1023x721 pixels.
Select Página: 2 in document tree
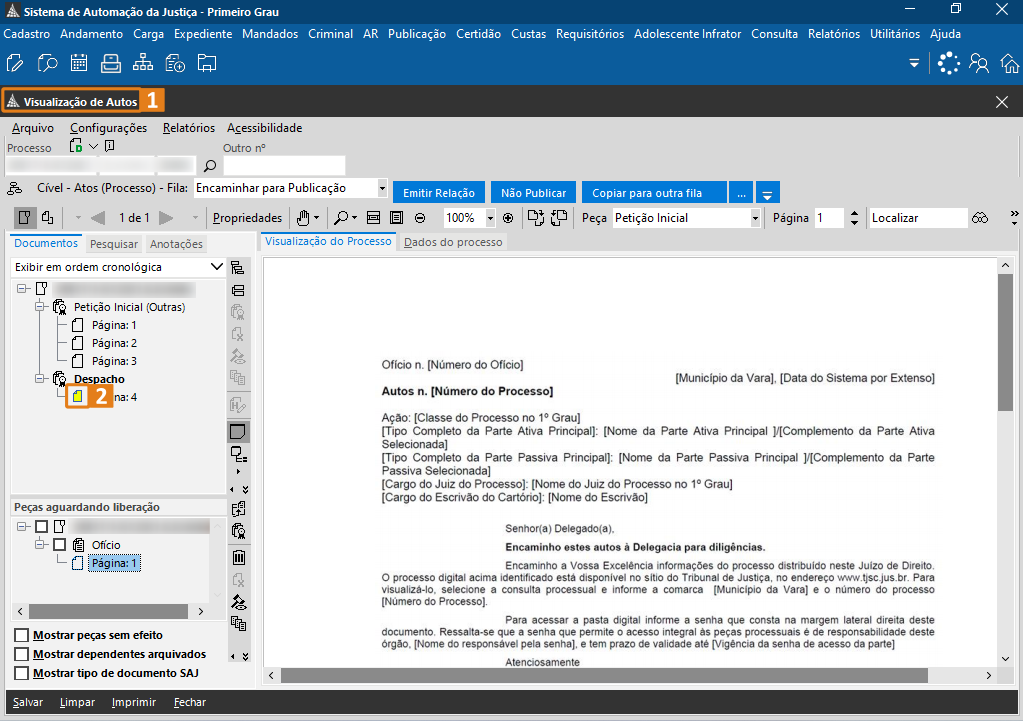tap(114, 343)
